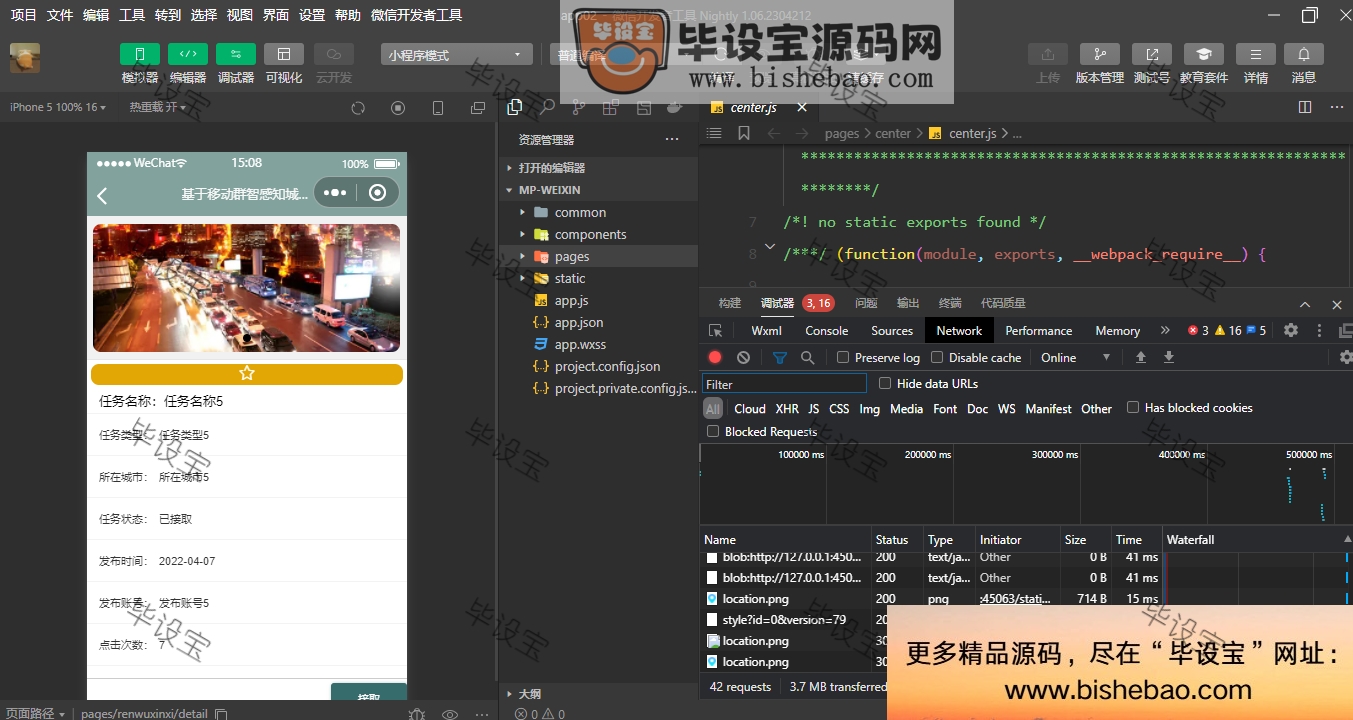Toggle the 模拟器 simulator panel button
Screen dimensions: 1353x720
(x=140, y=54)
